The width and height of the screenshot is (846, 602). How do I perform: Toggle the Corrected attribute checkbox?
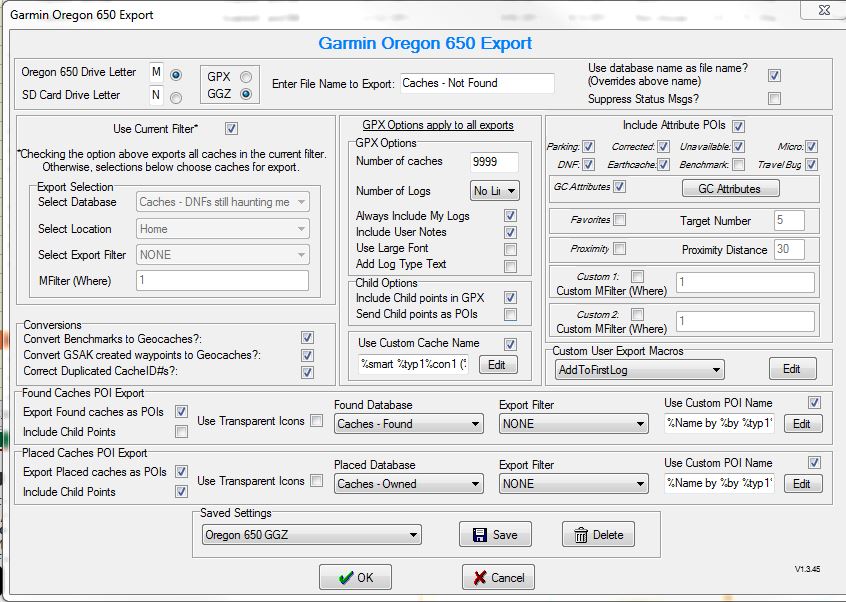click(x=663, y=147)
